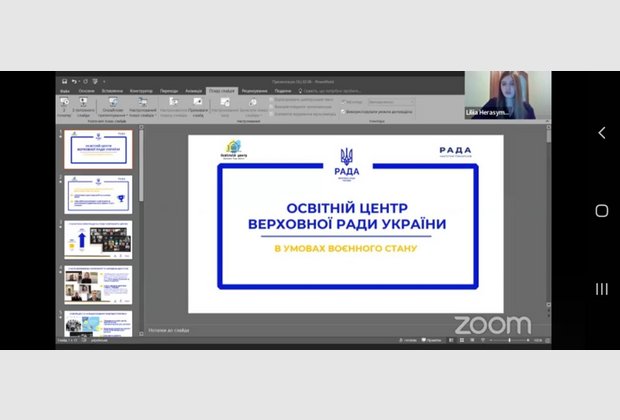This screenshot has width=620, height=420.
Task: Open the Вставлення tab
Action: tap(112, 91)
